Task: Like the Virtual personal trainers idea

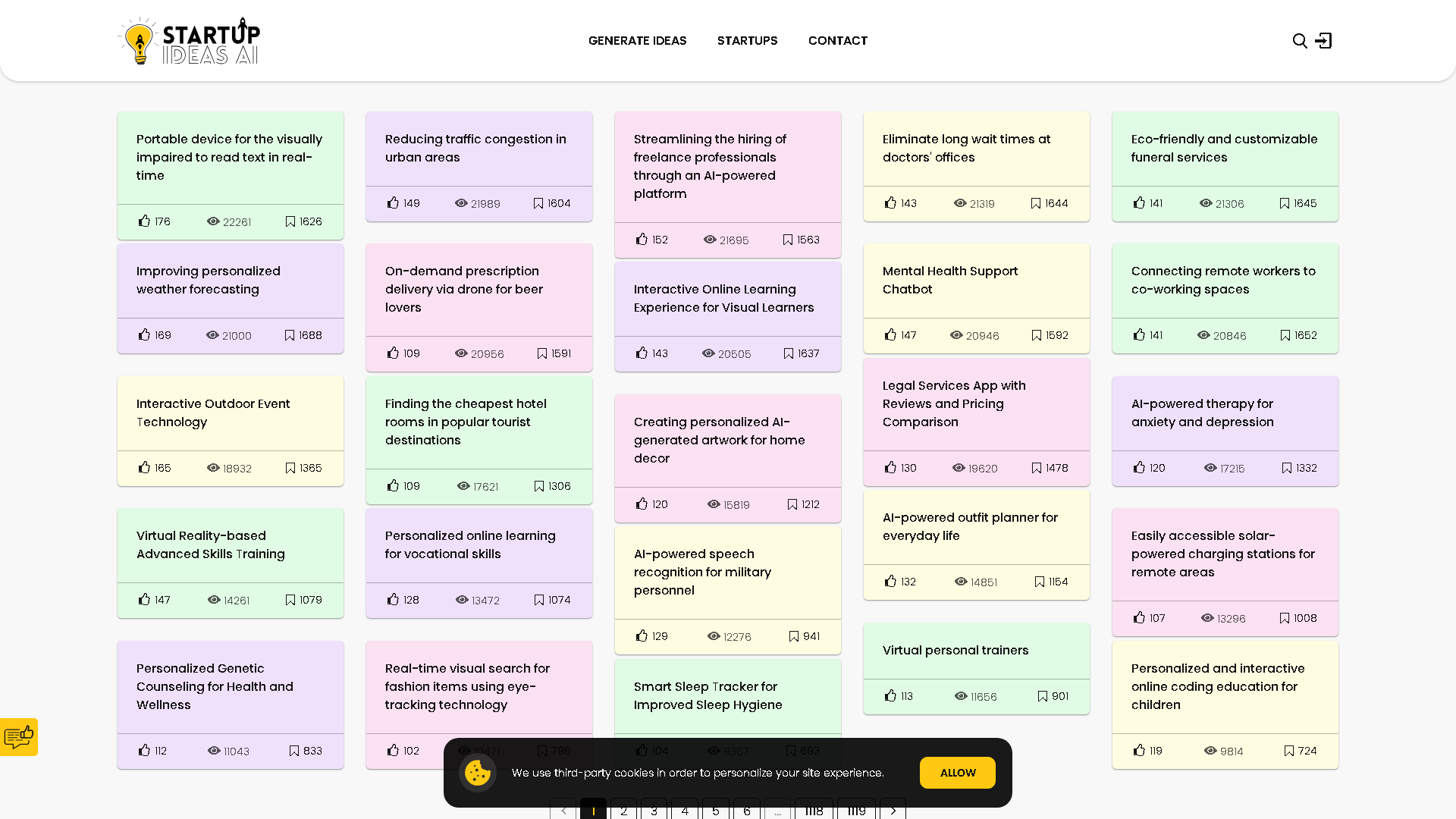Action: click(x=890, y=695)
